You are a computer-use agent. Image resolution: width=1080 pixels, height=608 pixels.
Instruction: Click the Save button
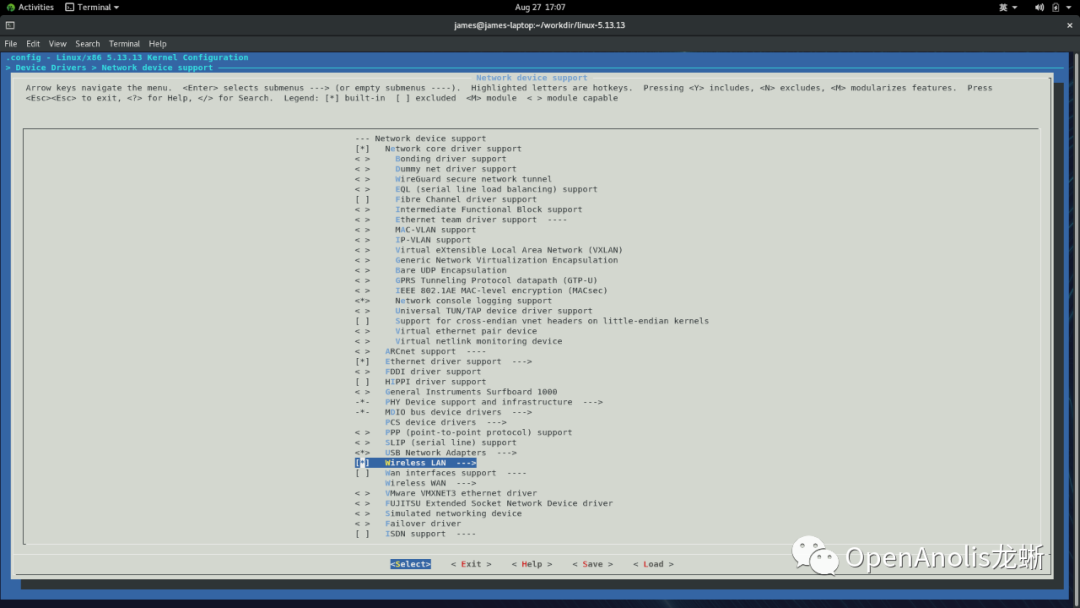(592, 564)
